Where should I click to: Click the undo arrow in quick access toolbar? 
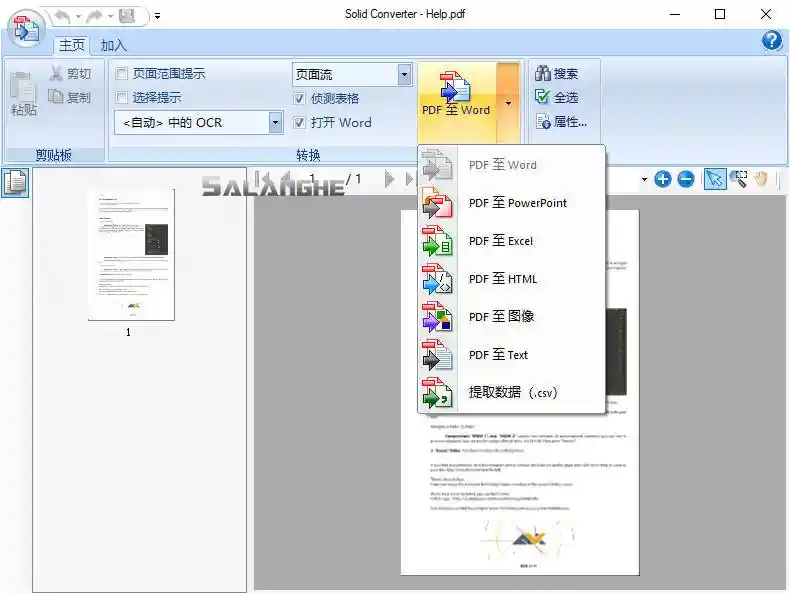tap(62, 17)
